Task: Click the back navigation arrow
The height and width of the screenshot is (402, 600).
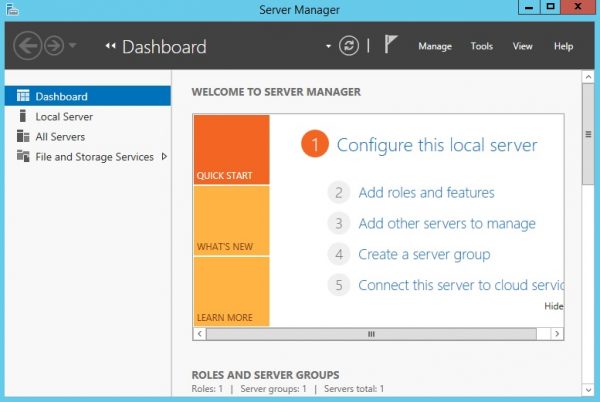Action: point(27,46)
